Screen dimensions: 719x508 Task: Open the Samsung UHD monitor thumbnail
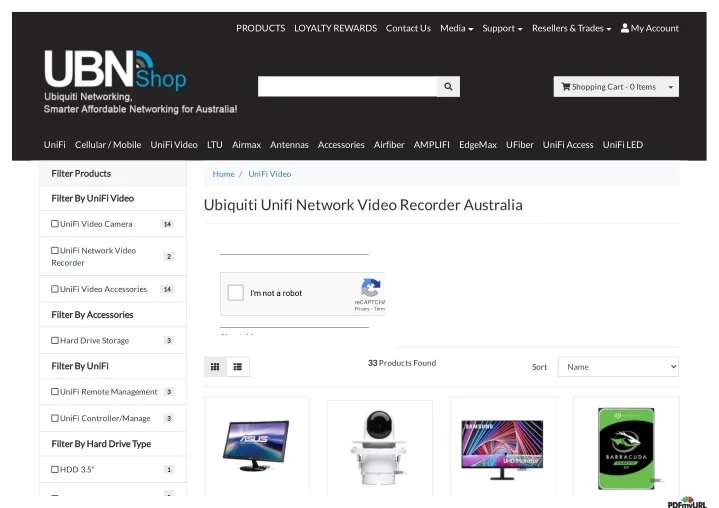(503, 449)
